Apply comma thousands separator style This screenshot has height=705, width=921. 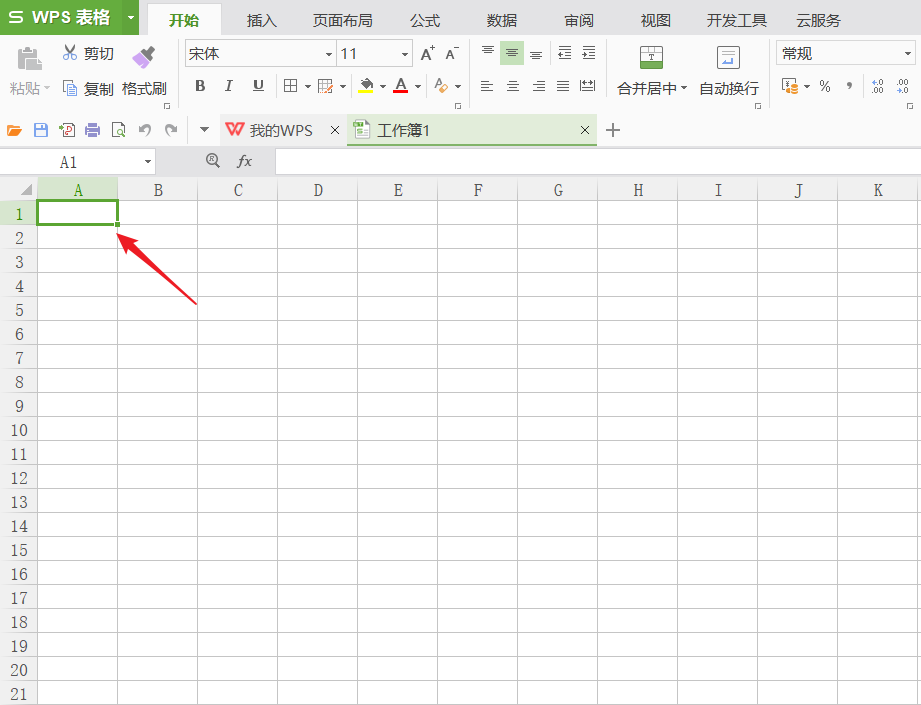pos(849,86)
